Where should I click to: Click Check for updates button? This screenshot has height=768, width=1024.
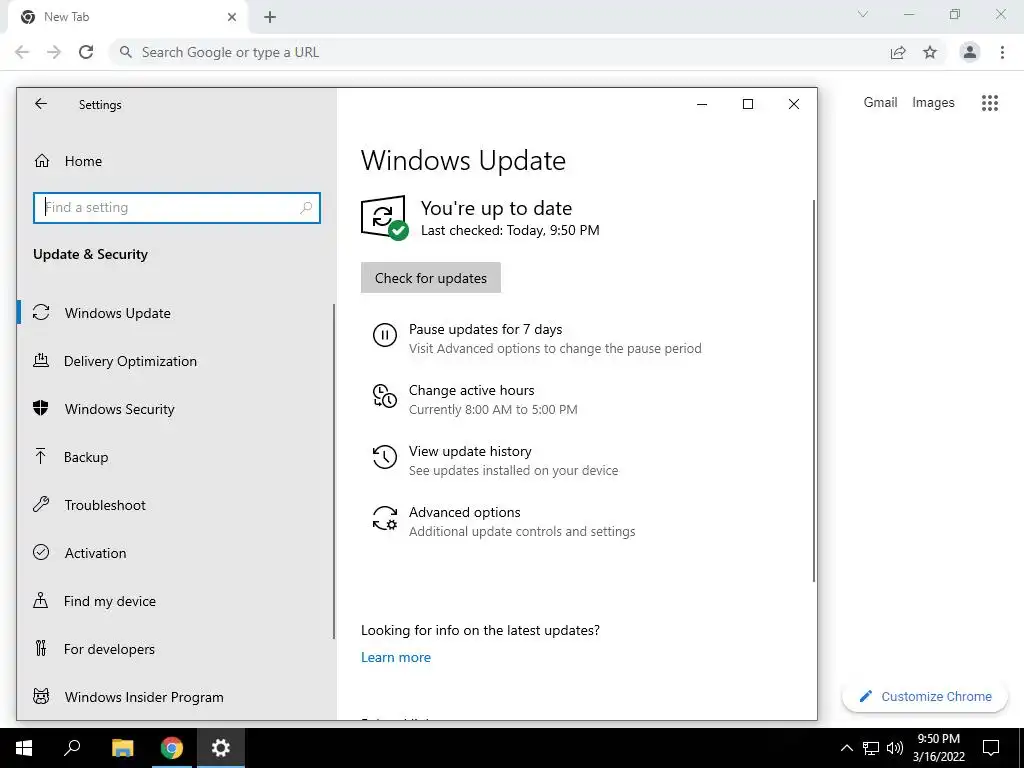(x=431, y=278)
